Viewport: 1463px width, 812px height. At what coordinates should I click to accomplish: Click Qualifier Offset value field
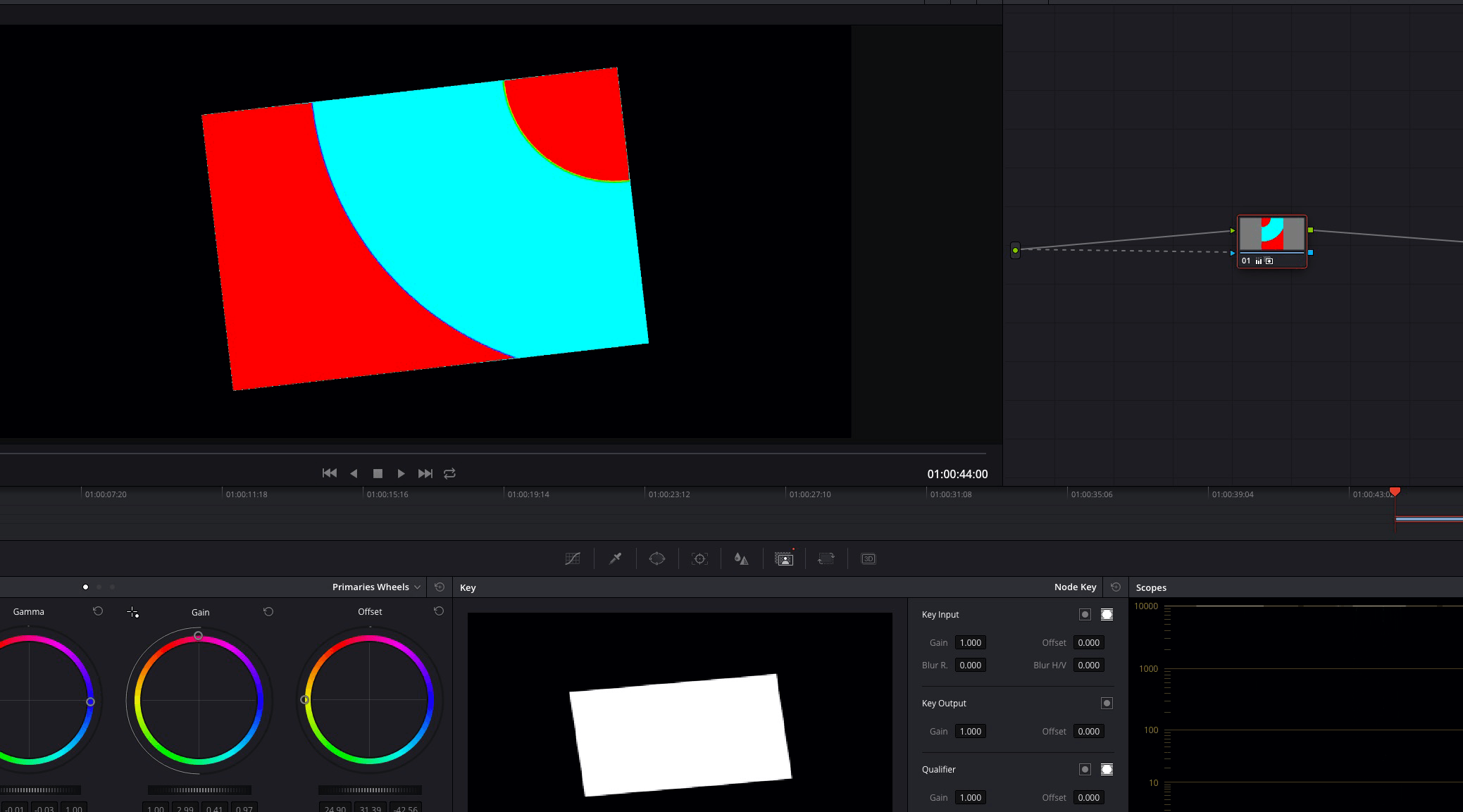pyautogui.click(x=1089, y=797)
